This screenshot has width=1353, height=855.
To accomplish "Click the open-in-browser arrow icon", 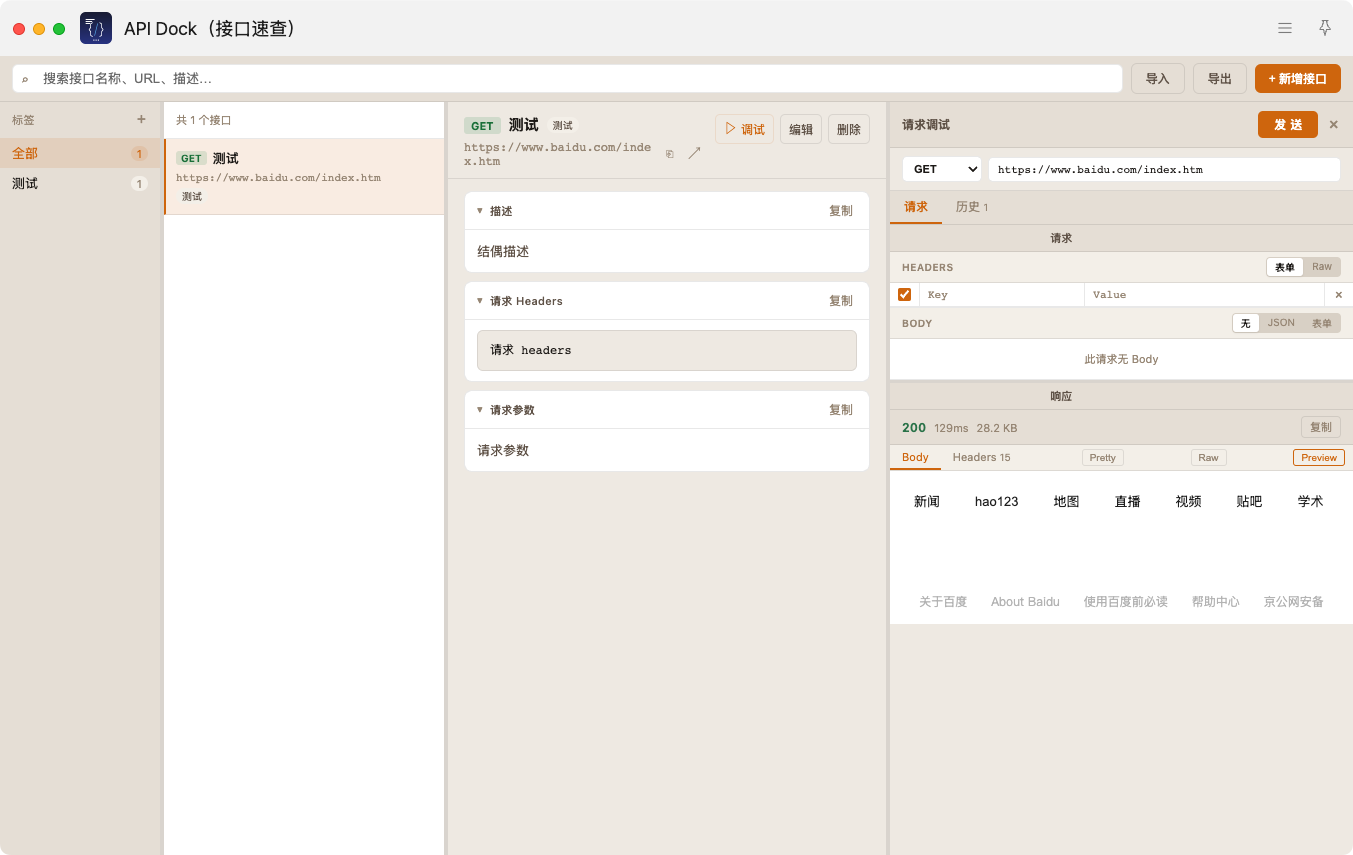I will 694,153.
